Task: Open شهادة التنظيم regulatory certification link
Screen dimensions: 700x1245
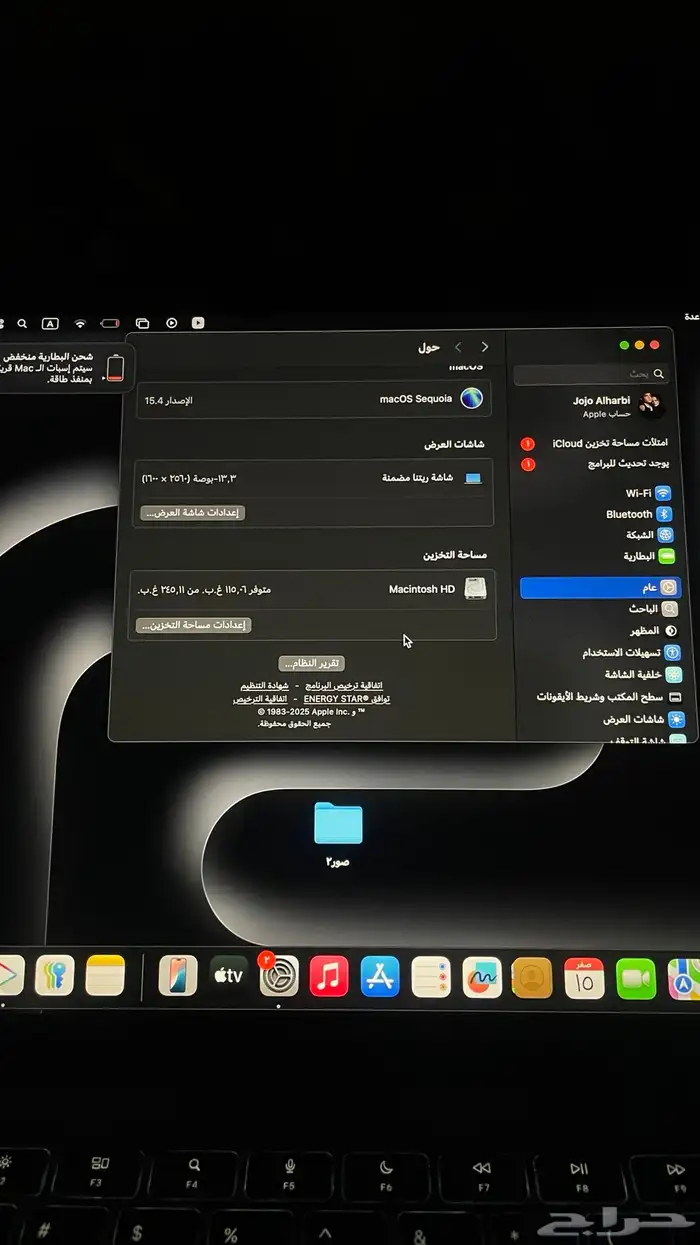Action: (x=264, y=686)
